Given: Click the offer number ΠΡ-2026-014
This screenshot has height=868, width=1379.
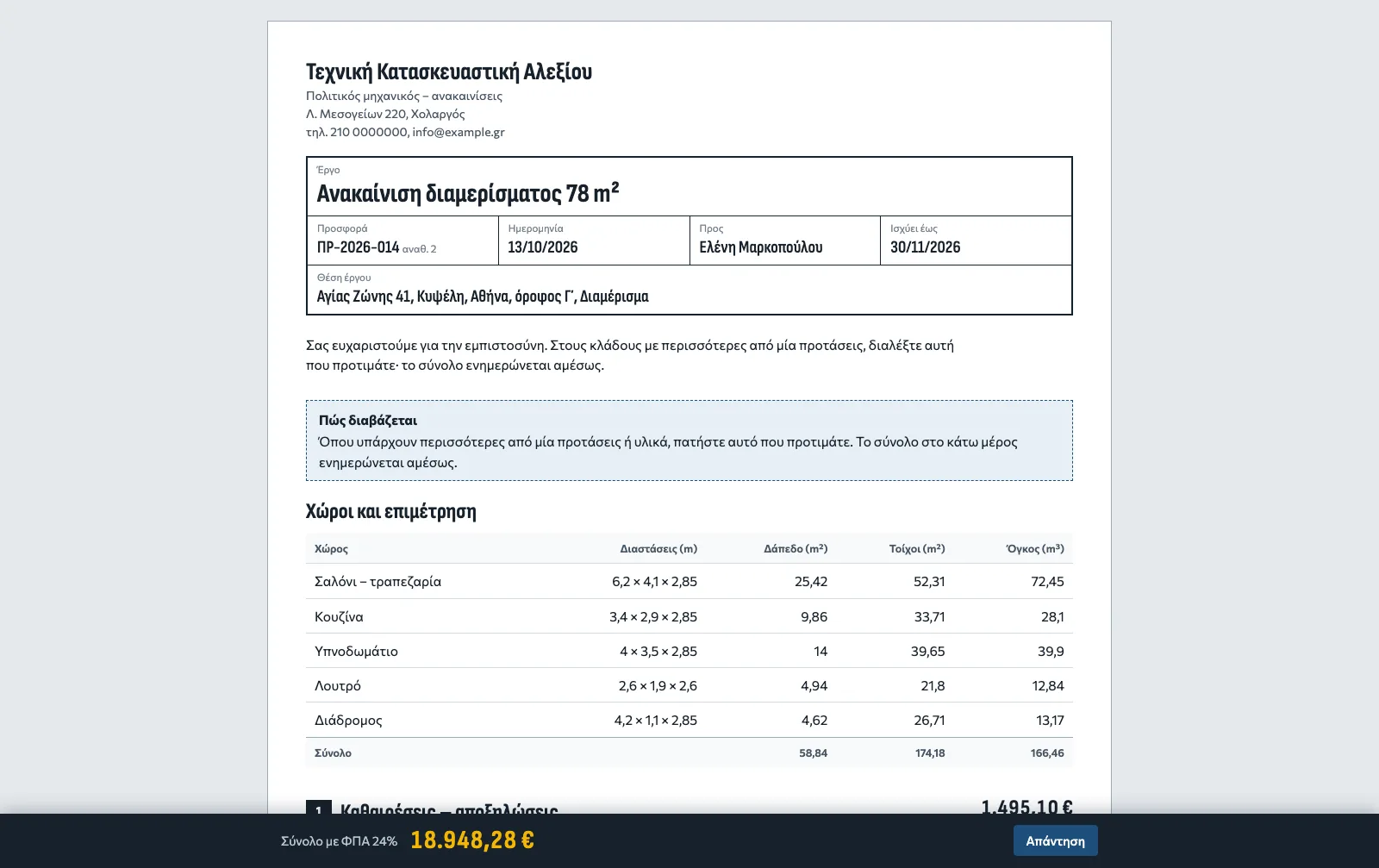Looking at the screenshot, I should [x=358, y=247].
